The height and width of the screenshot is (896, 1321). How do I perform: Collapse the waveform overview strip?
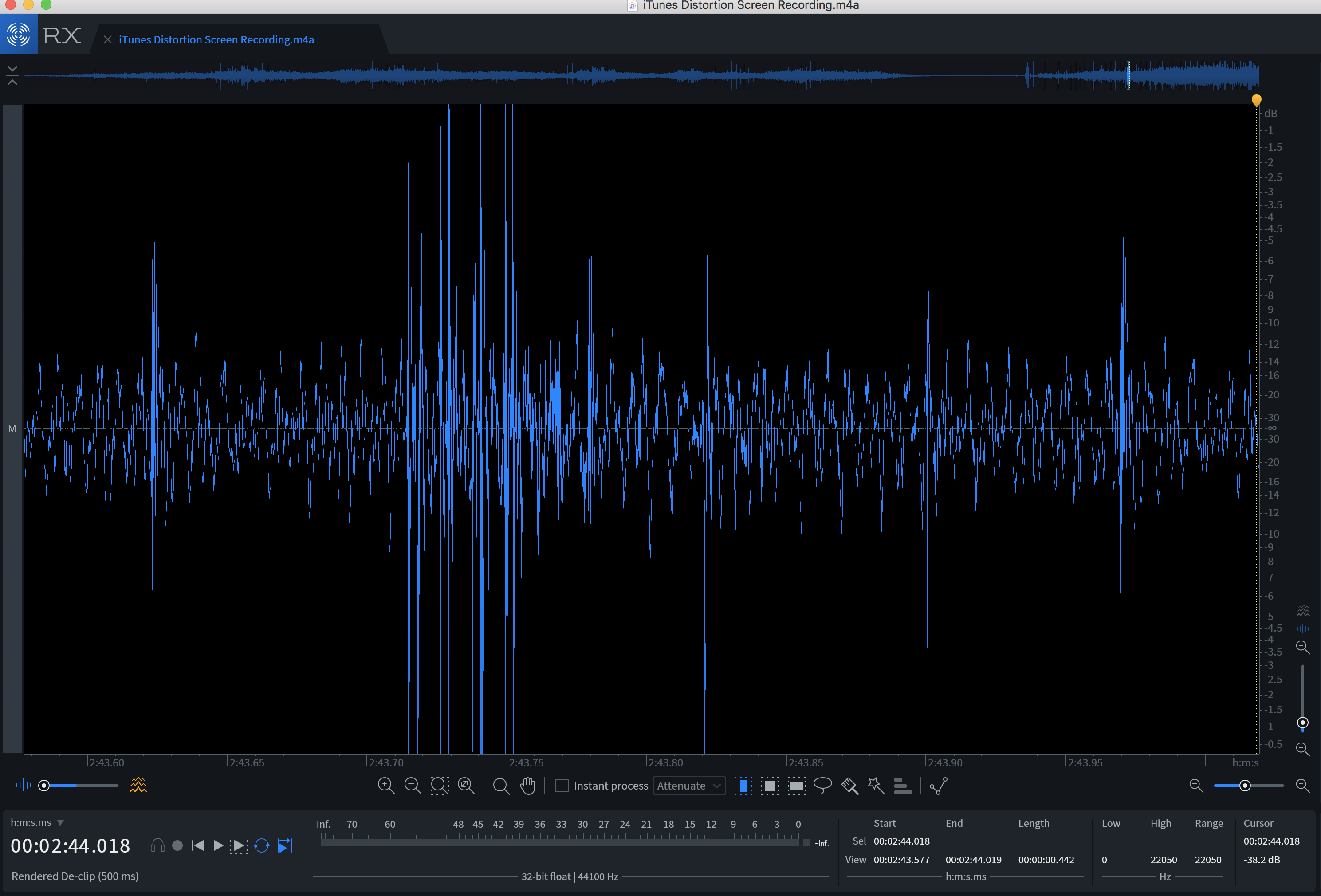pos(12,75)
